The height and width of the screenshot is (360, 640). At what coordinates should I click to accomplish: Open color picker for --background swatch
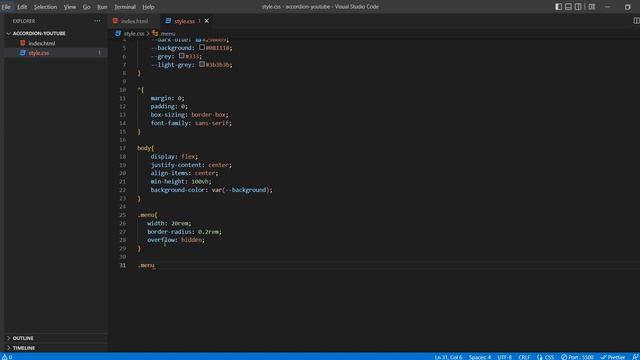click(x=202, y=47)
